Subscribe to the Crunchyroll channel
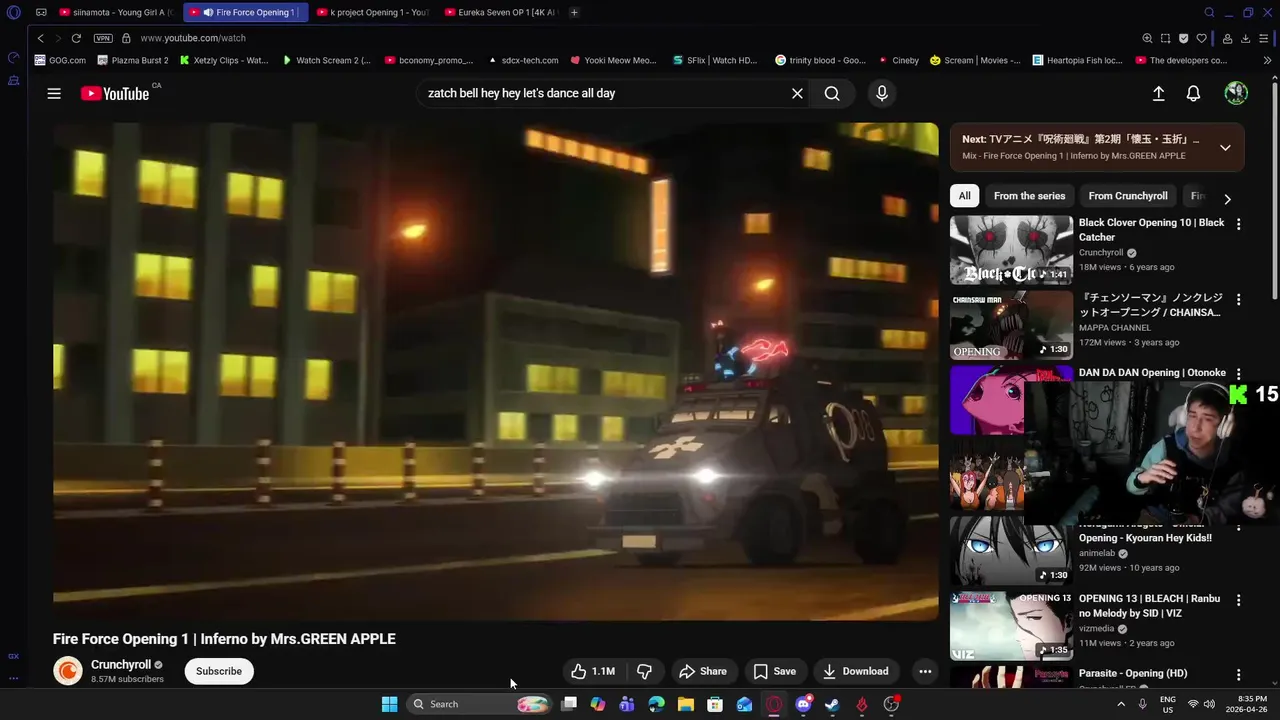 point(219,671)
